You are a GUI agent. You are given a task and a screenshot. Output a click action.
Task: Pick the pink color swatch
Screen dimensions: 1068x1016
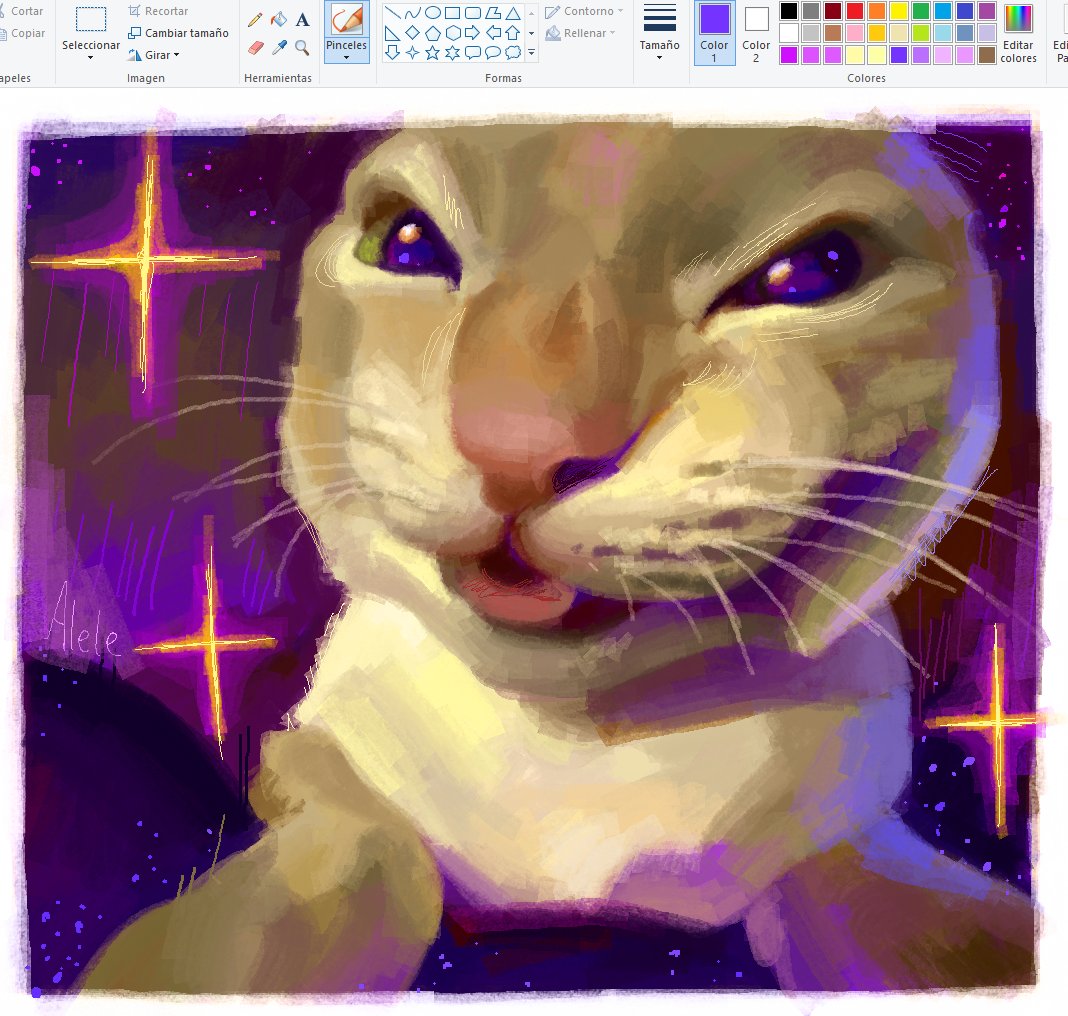855,33
